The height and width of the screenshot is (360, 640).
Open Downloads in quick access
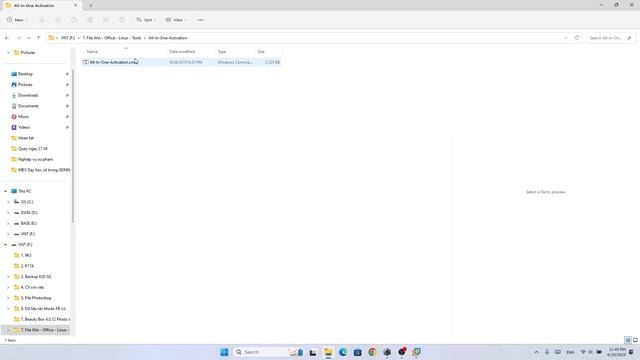[x=28, y=95]
